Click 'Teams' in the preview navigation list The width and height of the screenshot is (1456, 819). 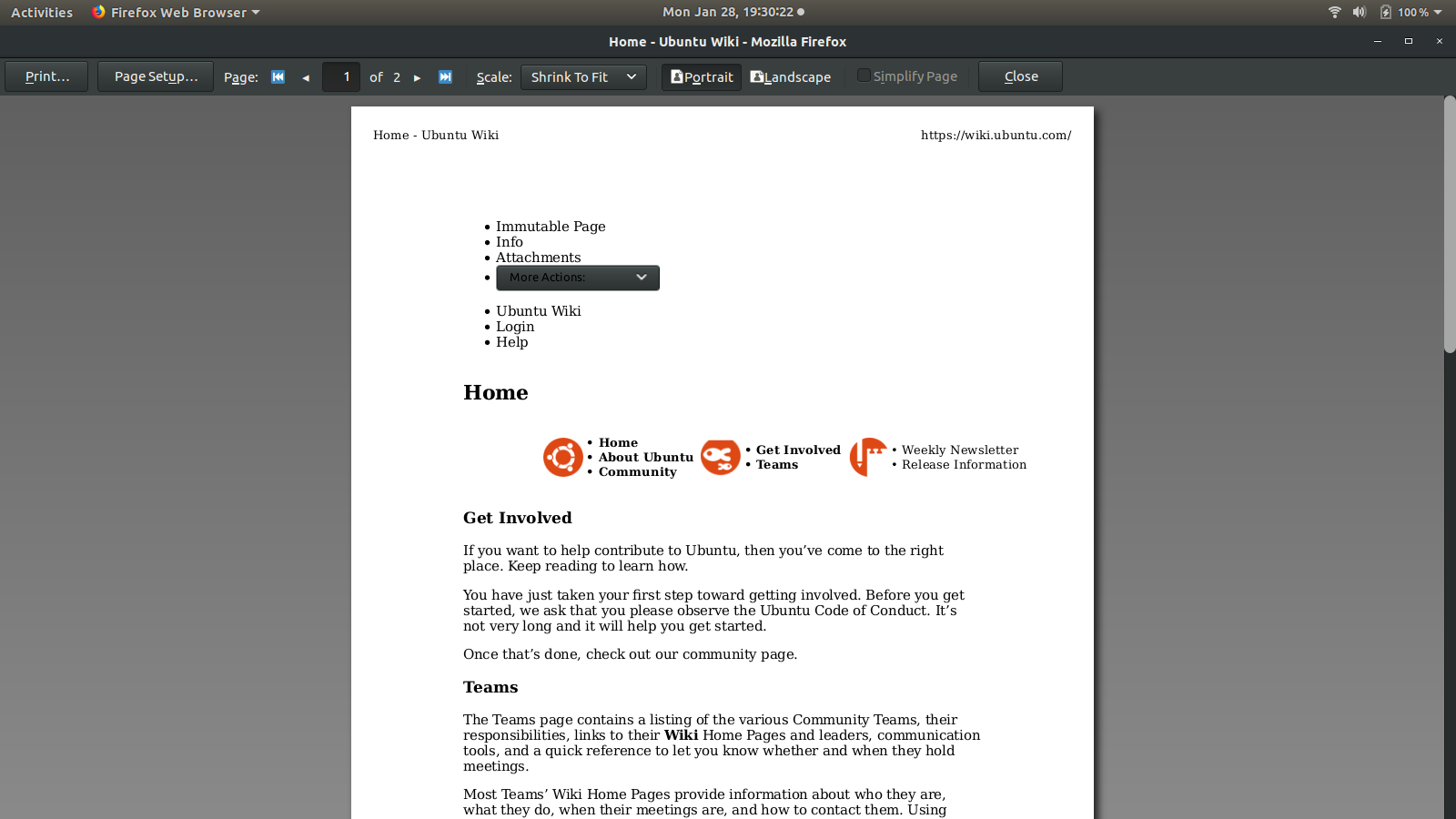(x=777, y=465)
